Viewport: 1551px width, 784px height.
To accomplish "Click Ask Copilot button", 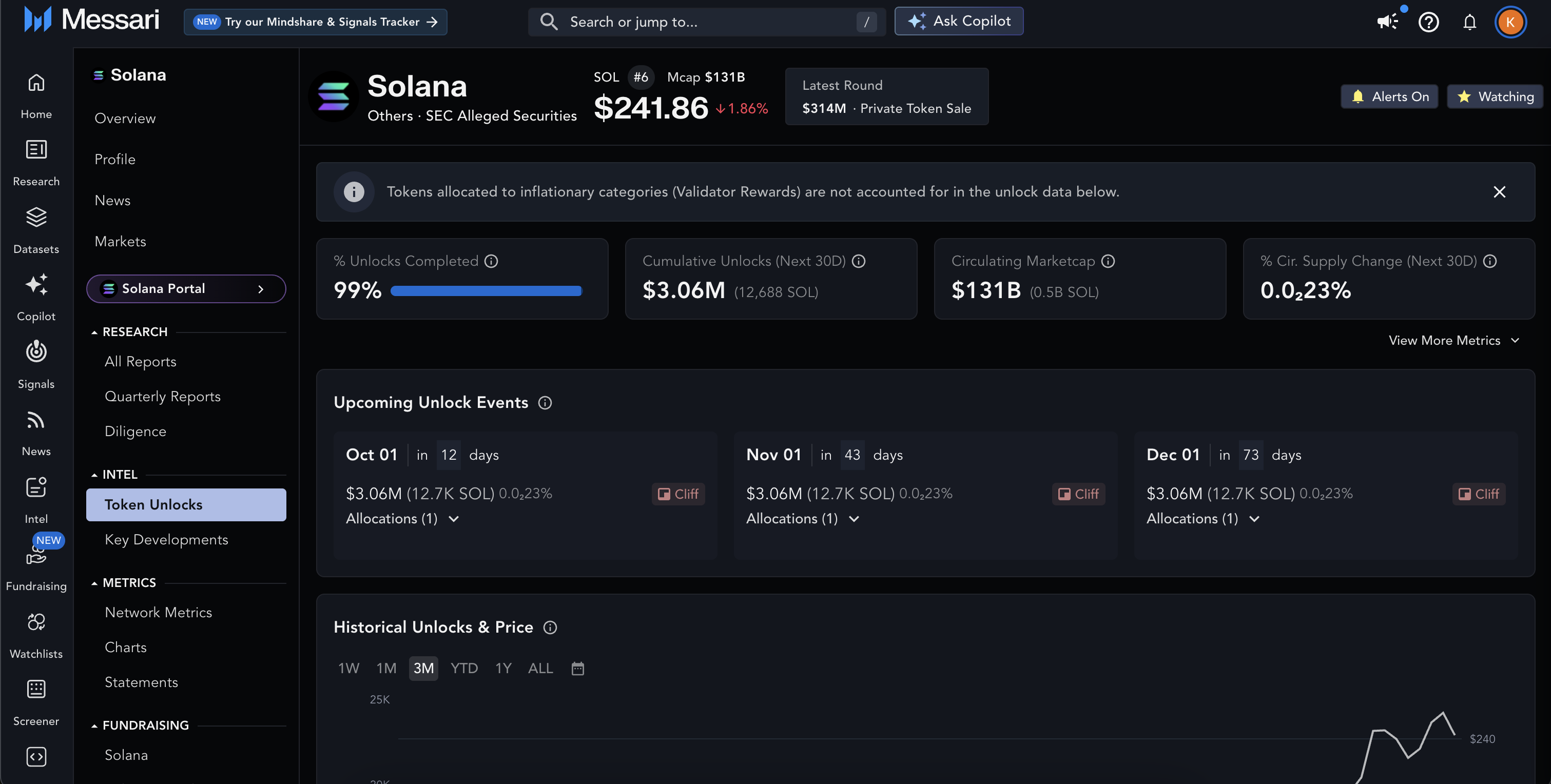I will [959, 22].
